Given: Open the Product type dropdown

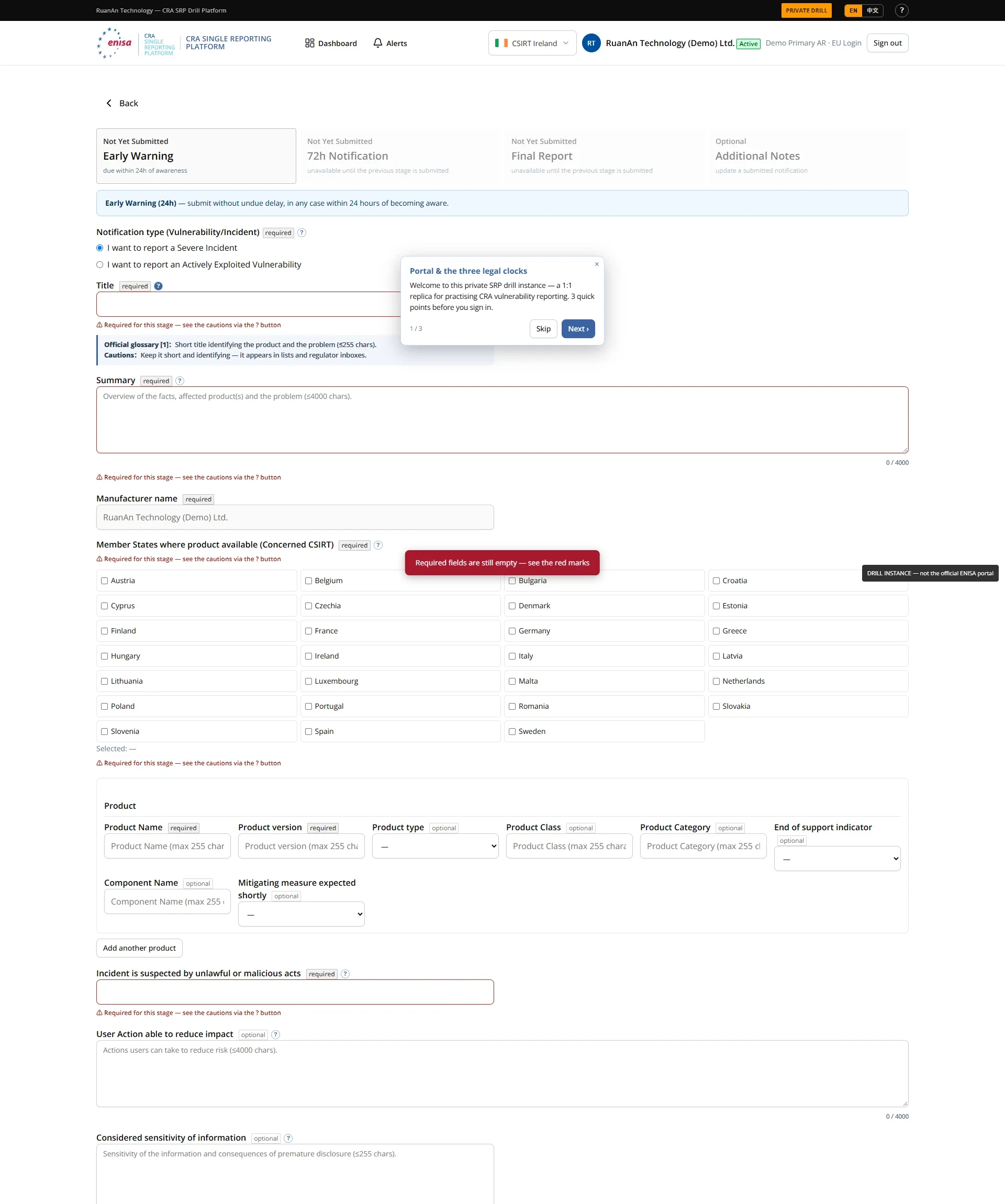Looking at the screenshot, I should coord(435,846).
